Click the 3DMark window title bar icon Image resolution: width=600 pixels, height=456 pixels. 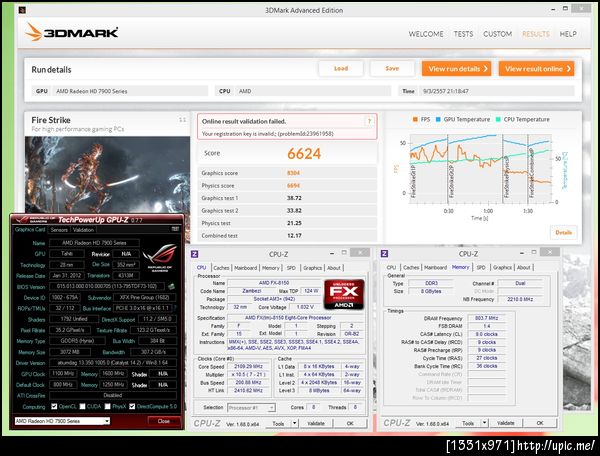tap(22, 10)
